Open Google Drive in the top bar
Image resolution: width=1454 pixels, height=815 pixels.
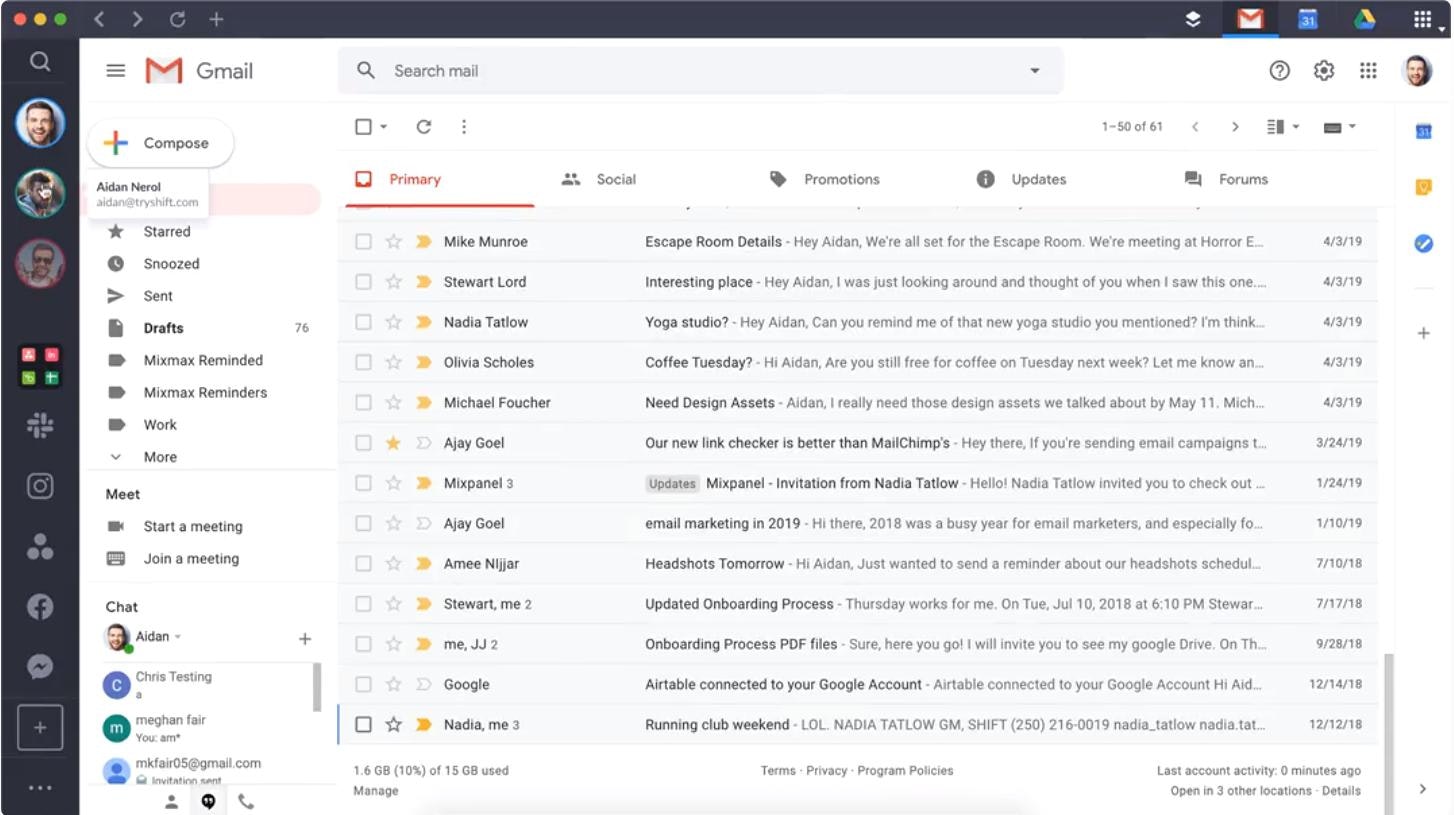tap(1364, 19)
